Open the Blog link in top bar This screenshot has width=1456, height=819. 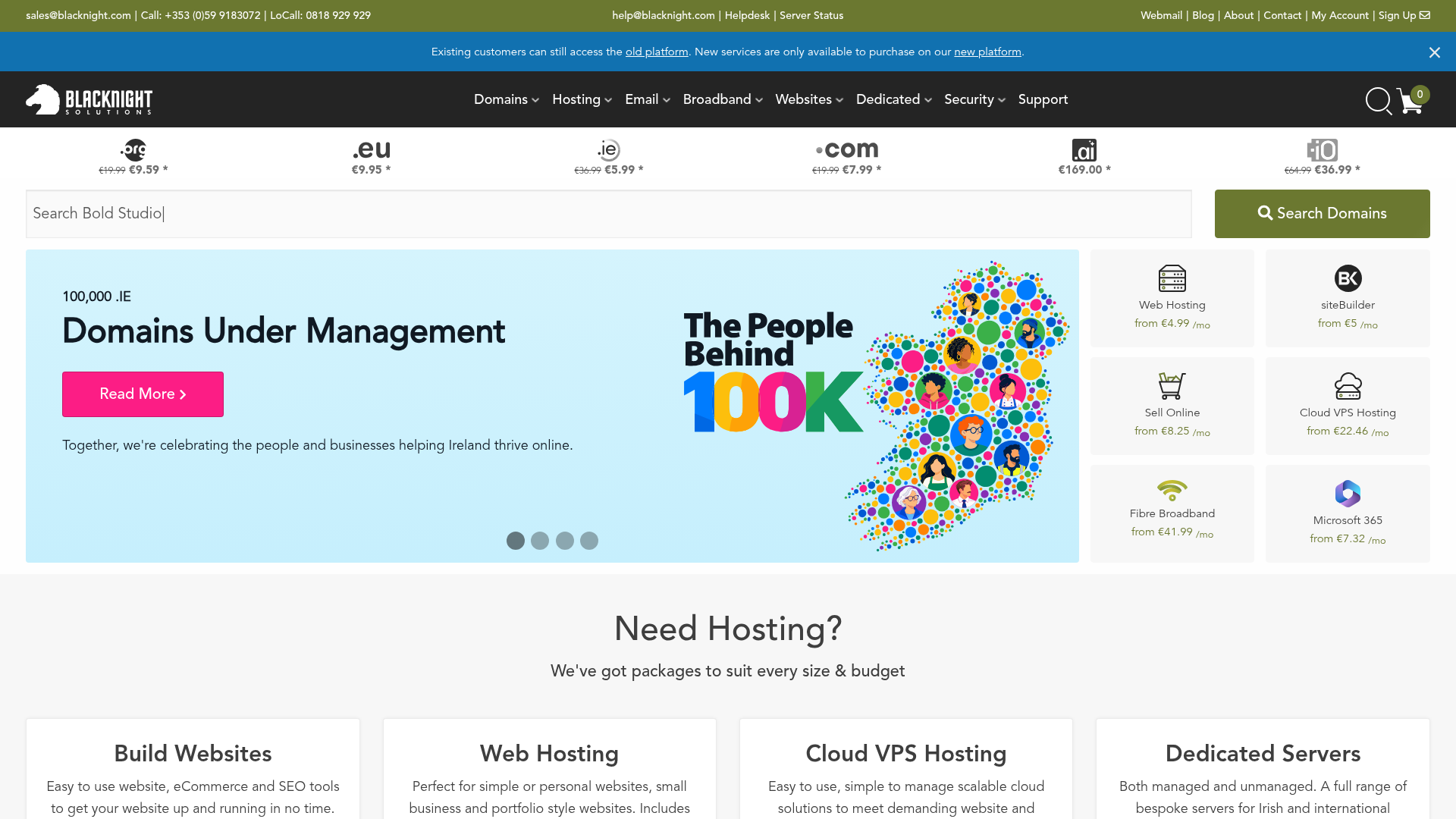pyautogui.click(x=1203, y=15)
